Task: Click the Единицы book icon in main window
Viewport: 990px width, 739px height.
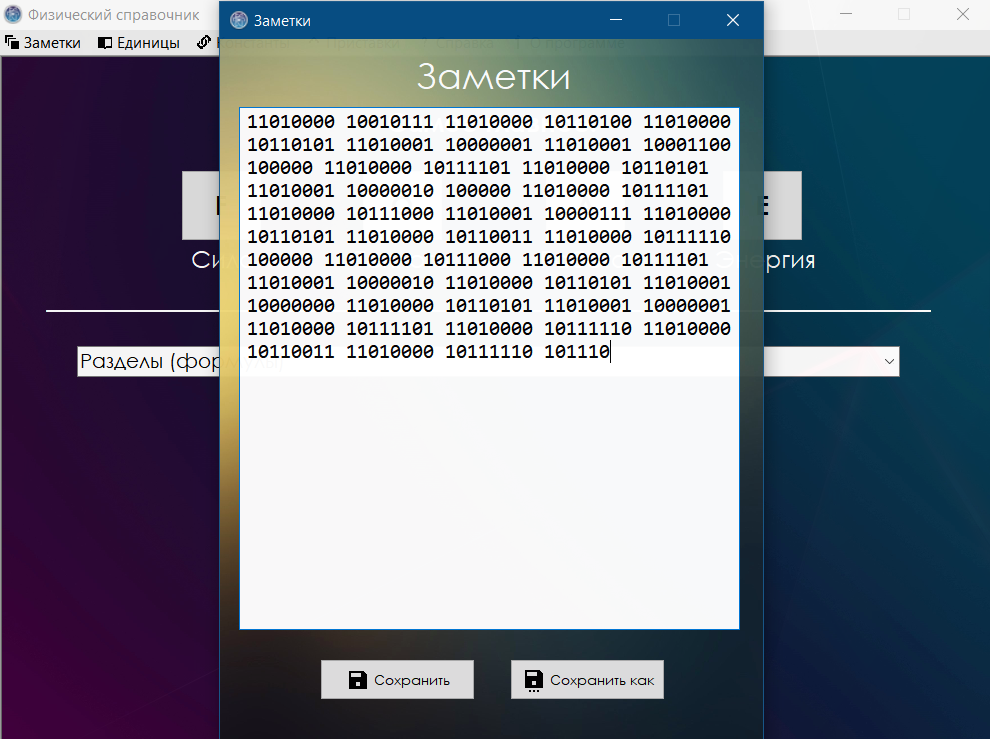Action: click(x=105, y=42)
